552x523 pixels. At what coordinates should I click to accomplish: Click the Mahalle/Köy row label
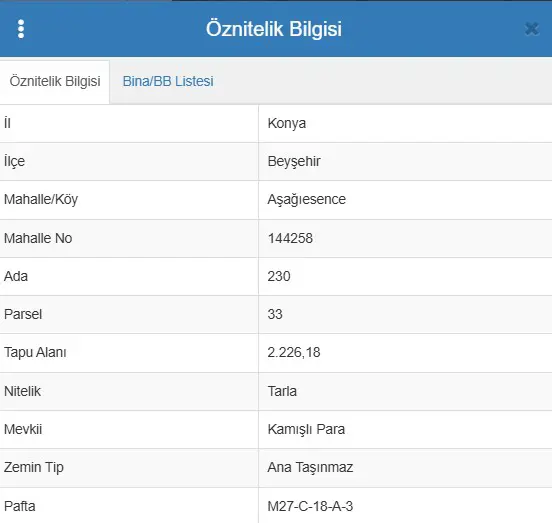click(41, 200)
